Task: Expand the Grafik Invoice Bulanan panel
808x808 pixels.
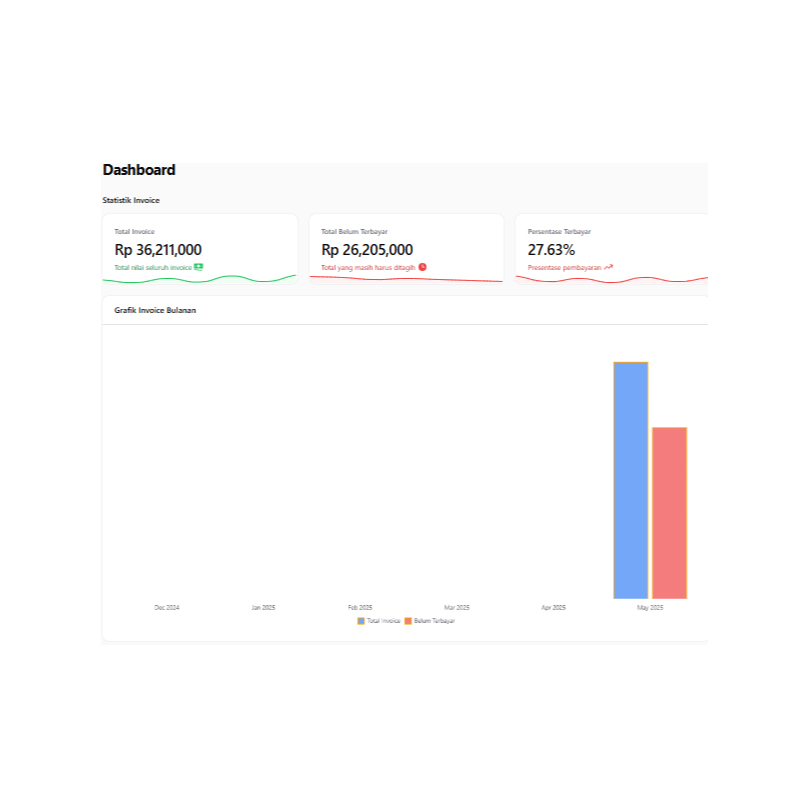Action: point(155,310)
